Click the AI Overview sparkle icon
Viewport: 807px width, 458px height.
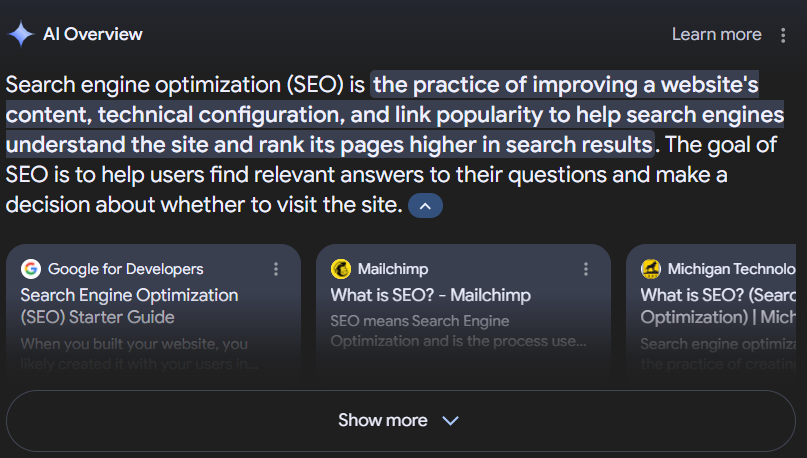(21, 34)
